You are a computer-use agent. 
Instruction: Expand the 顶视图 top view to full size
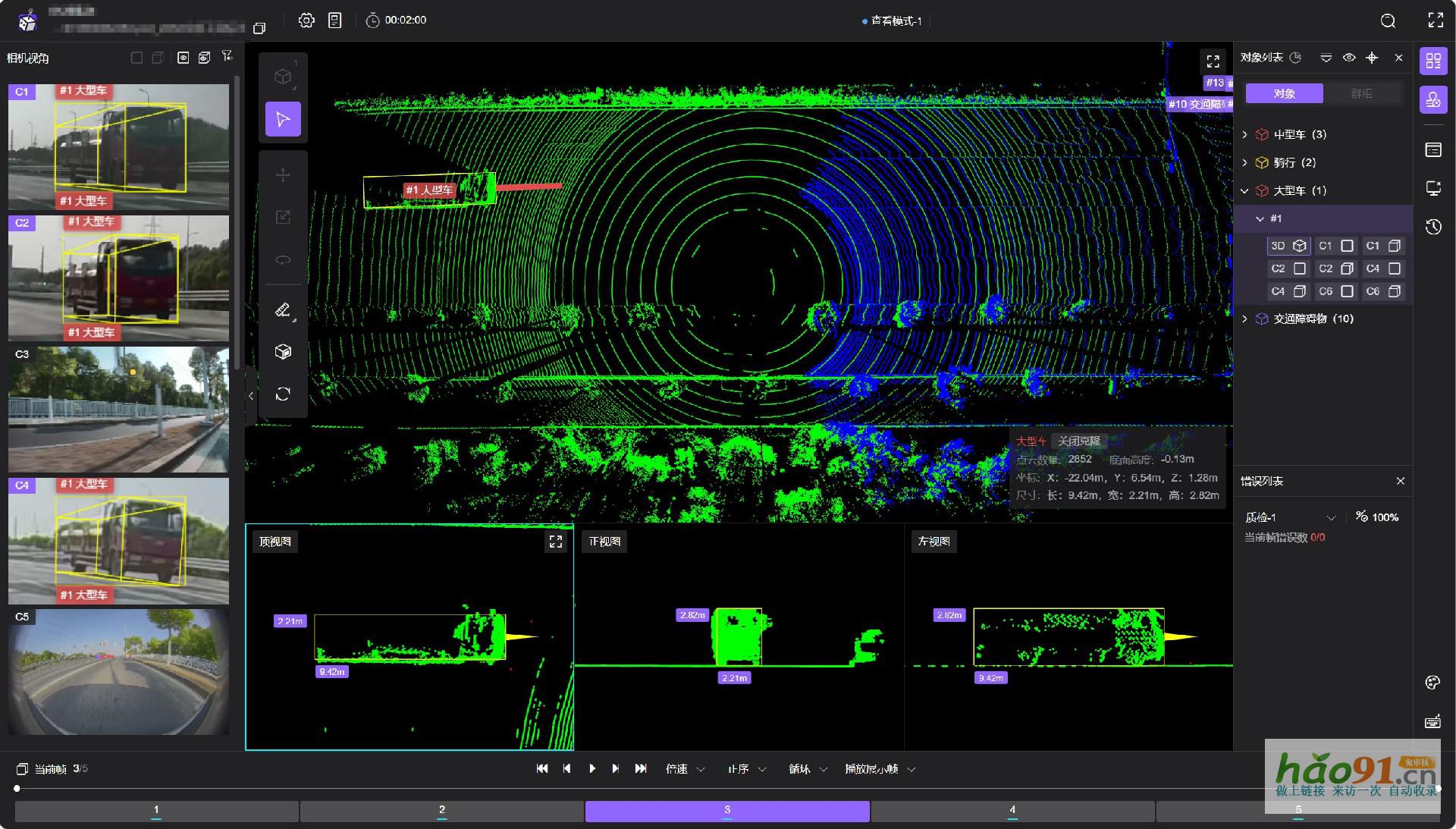(x=556, y=542)
